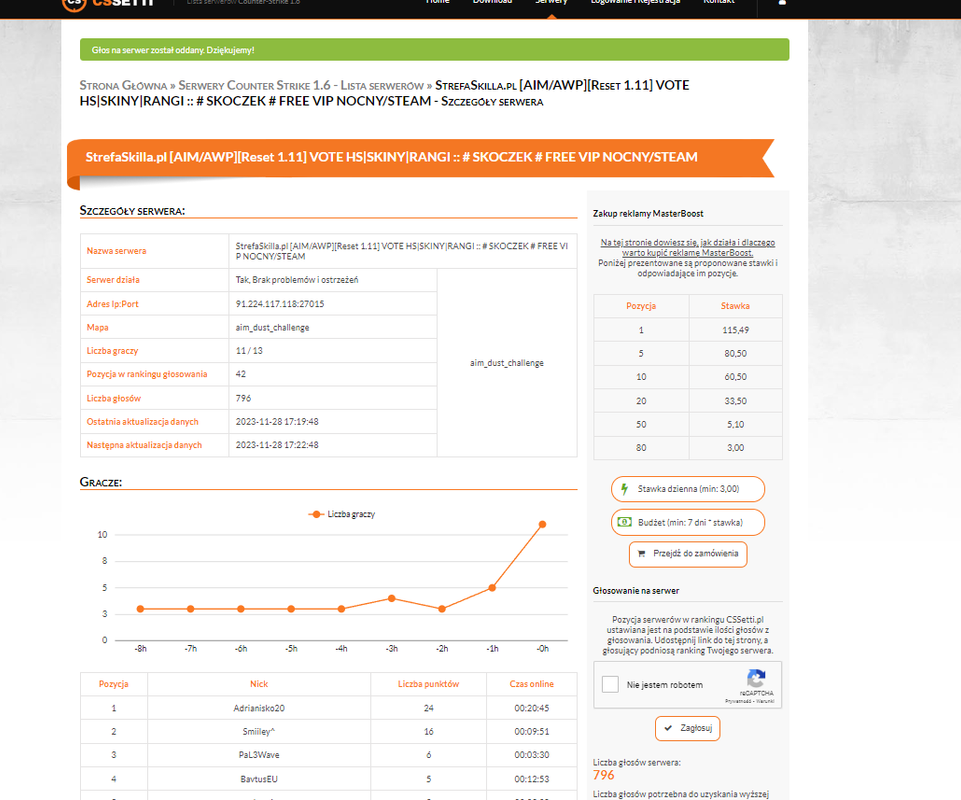Click the Czas online column header

pos(531,684)
